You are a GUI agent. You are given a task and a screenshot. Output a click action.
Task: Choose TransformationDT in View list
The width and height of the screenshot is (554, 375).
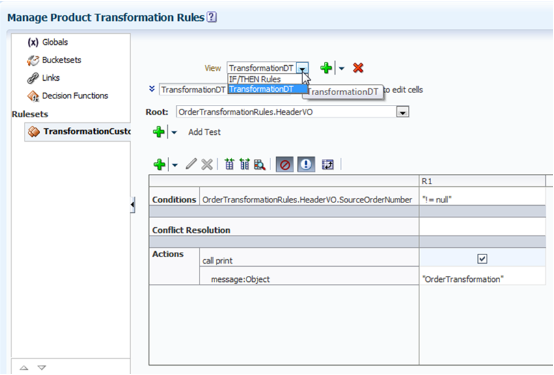pos(261,89)
